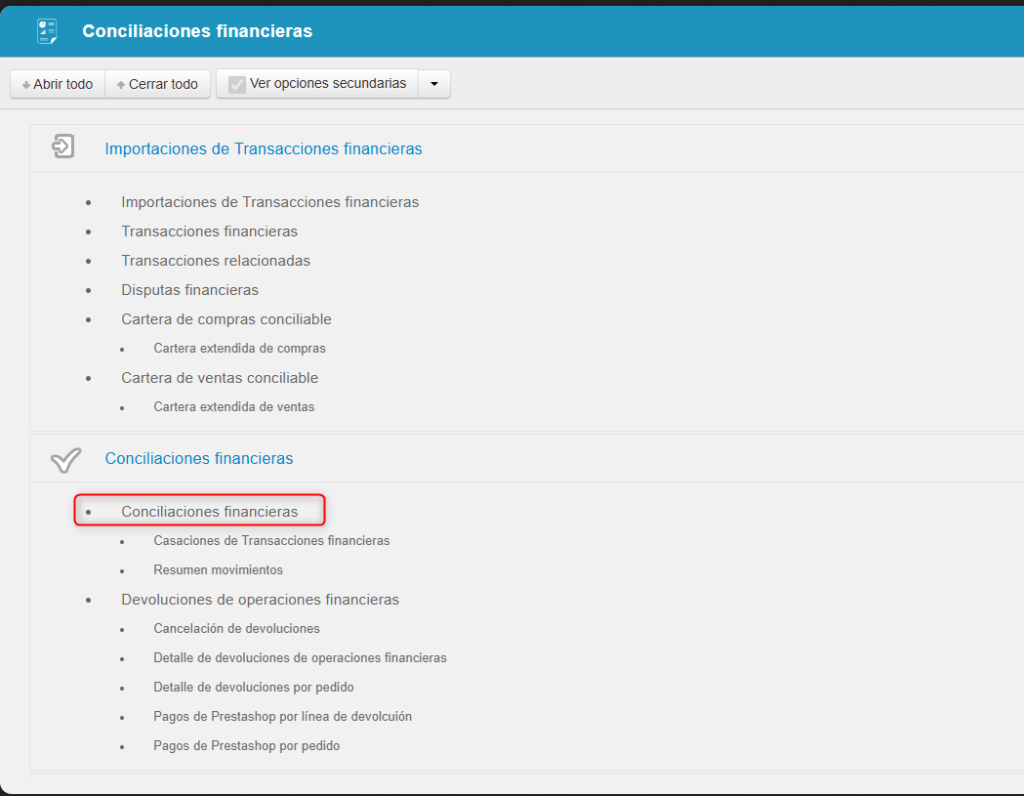
Task: Open Importaciones de Transacciones financieras list item
Action: click(270, 202)
